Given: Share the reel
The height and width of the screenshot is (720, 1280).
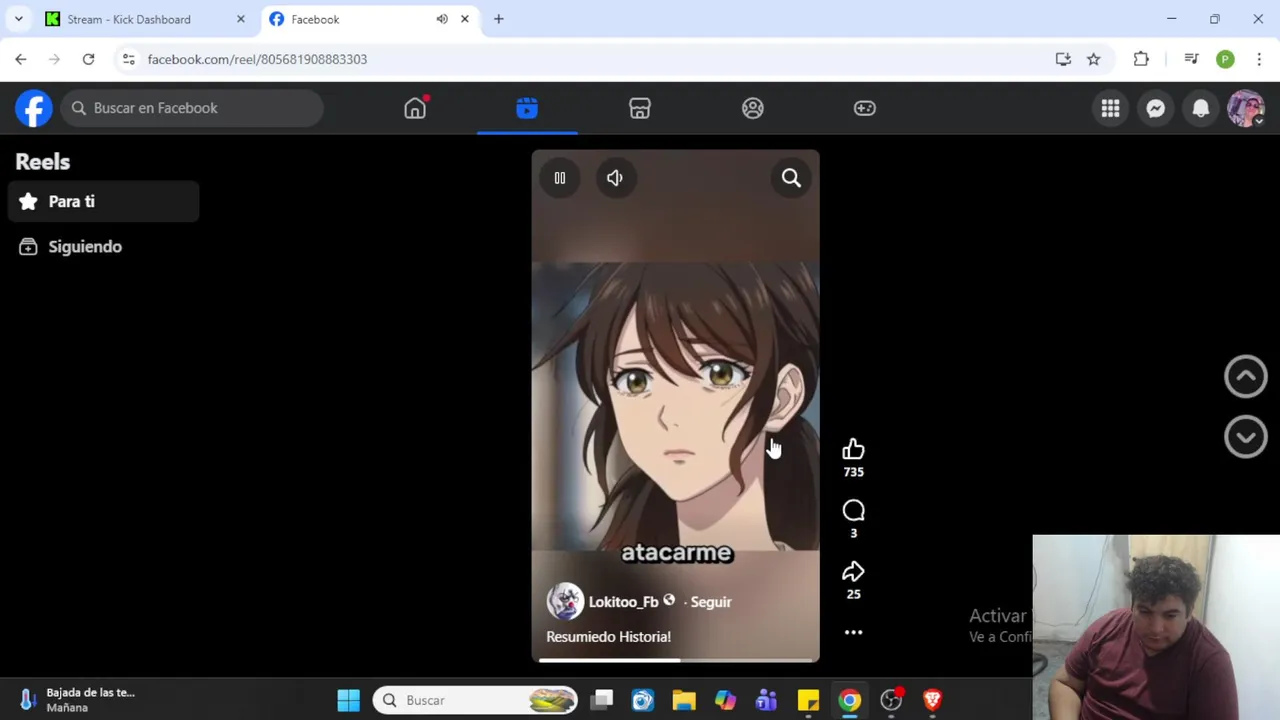Looking at the screenshot, I should [x=853, y=572].
